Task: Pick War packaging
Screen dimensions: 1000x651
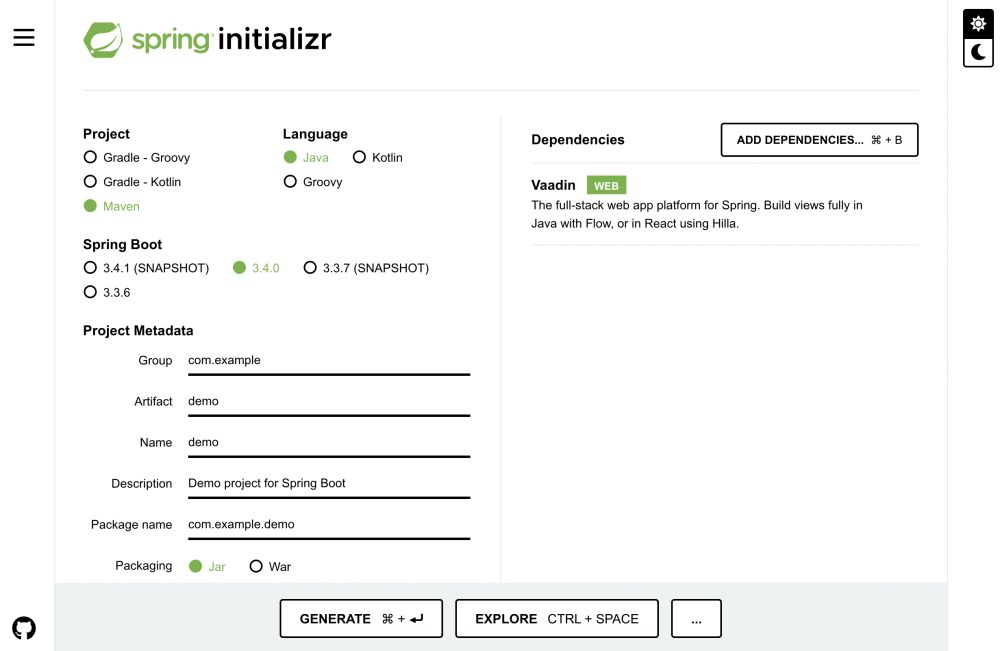Action: coord(270,566)
